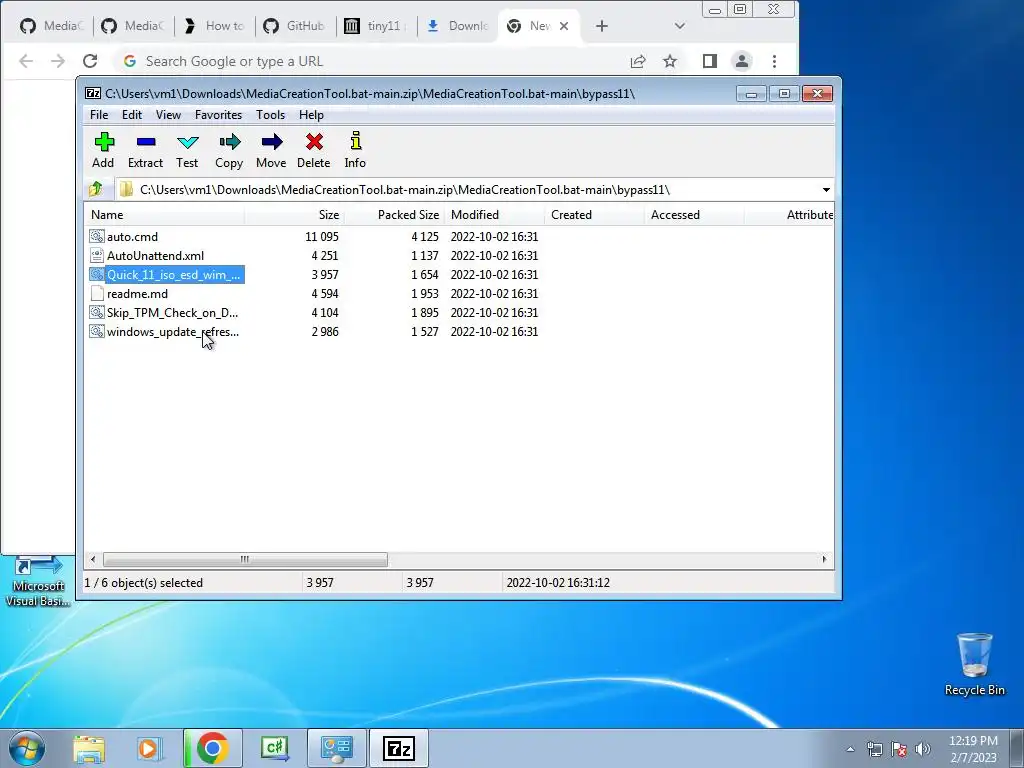Switch to the Downloads Chrome tab

pos(457,26)
